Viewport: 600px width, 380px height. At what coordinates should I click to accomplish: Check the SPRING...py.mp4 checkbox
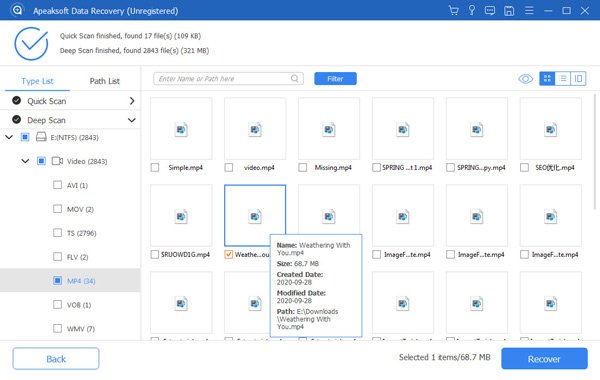pyautogui.click(x=450, y=168)
